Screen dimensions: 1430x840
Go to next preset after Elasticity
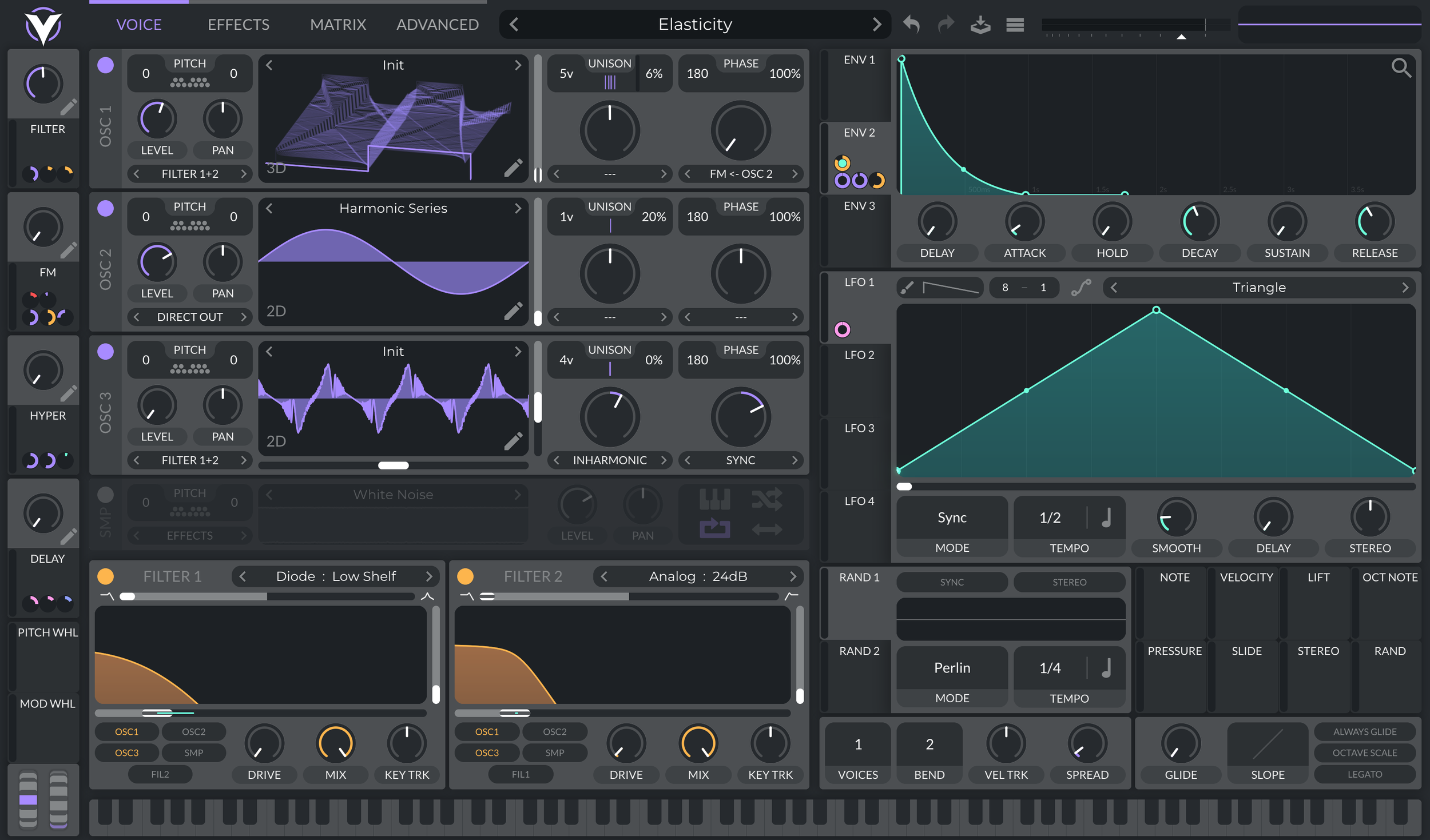pos(876,25)
